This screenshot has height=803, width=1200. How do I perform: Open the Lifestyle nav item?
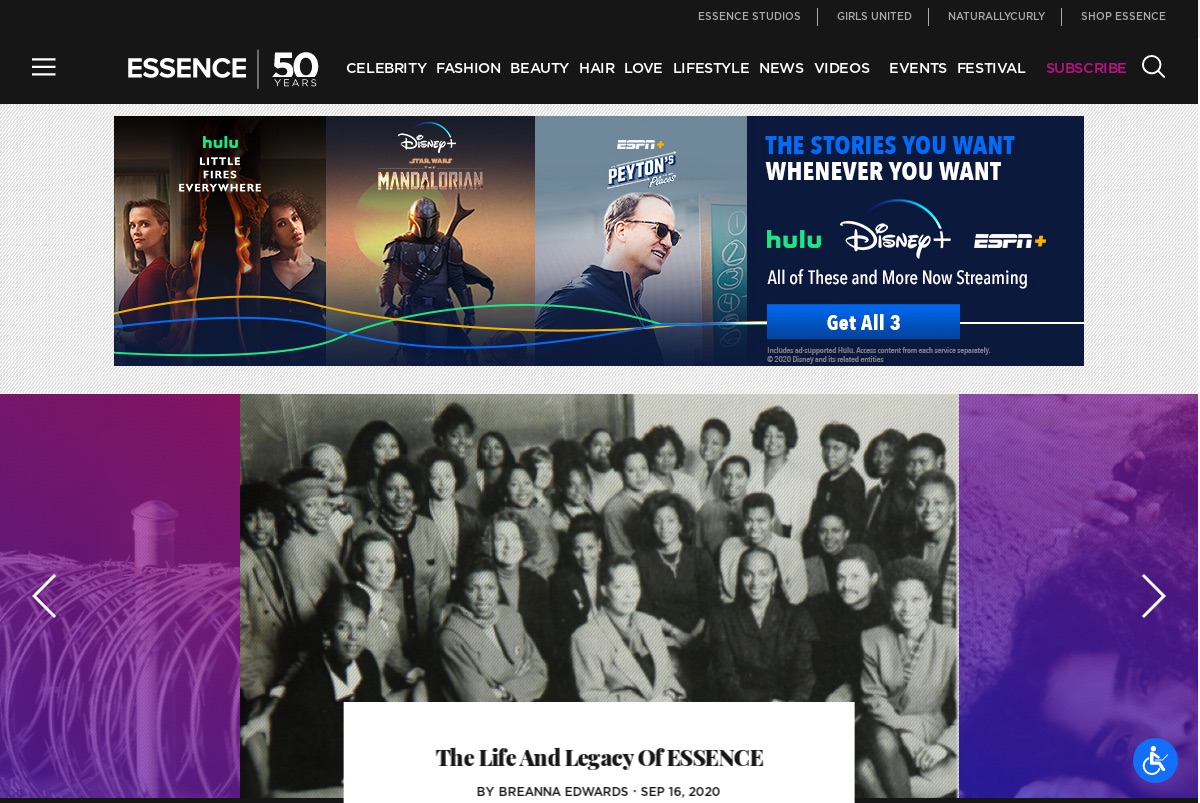(x=711, y=68)
